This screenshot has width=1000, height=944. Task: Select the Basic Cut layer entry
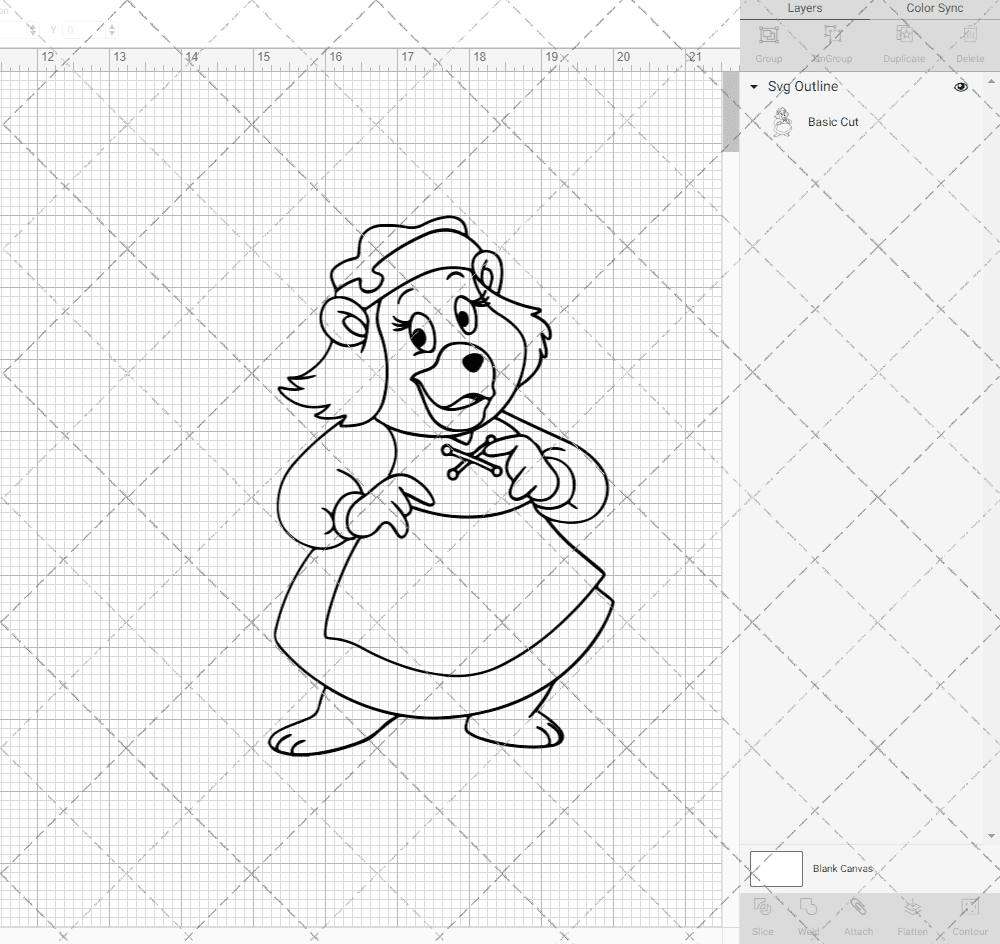[833, 121]
